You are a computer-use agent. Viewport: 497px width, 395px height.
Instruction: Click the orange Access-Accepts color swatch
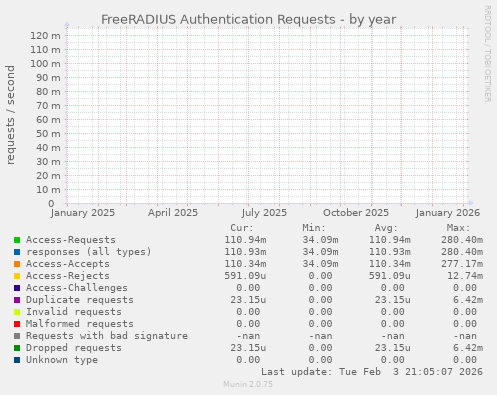pos(17,264)
